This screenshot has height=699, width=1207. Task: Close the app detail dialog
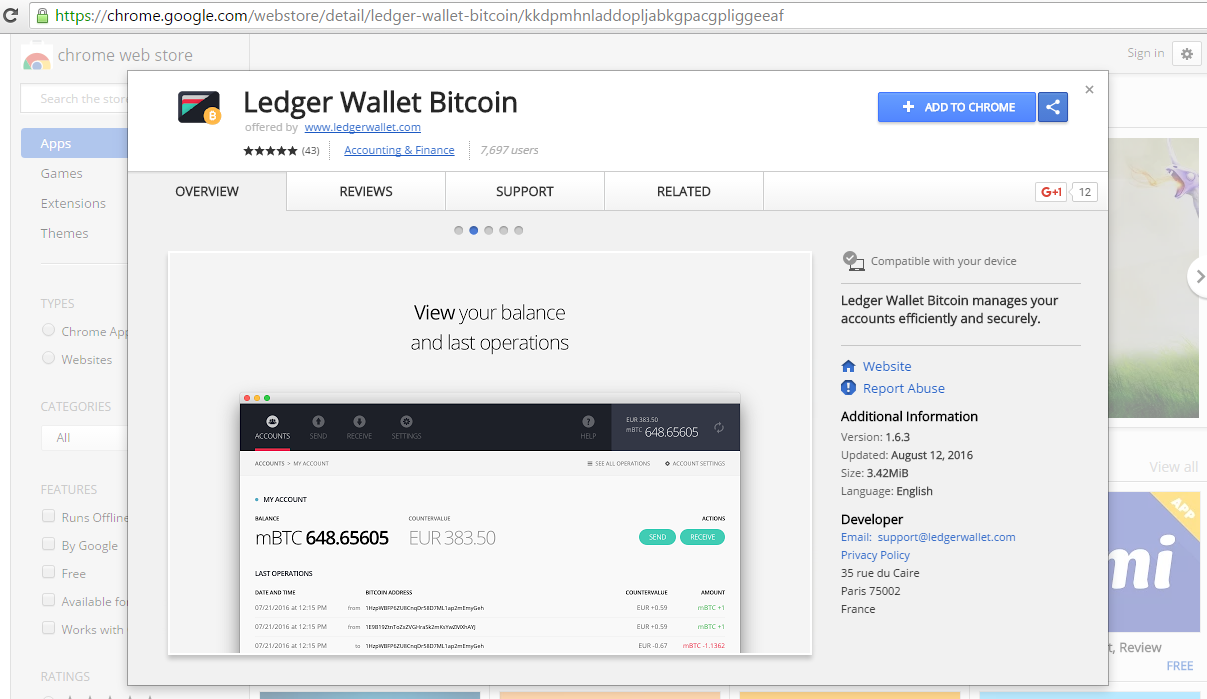click(x=1089, y=90)
